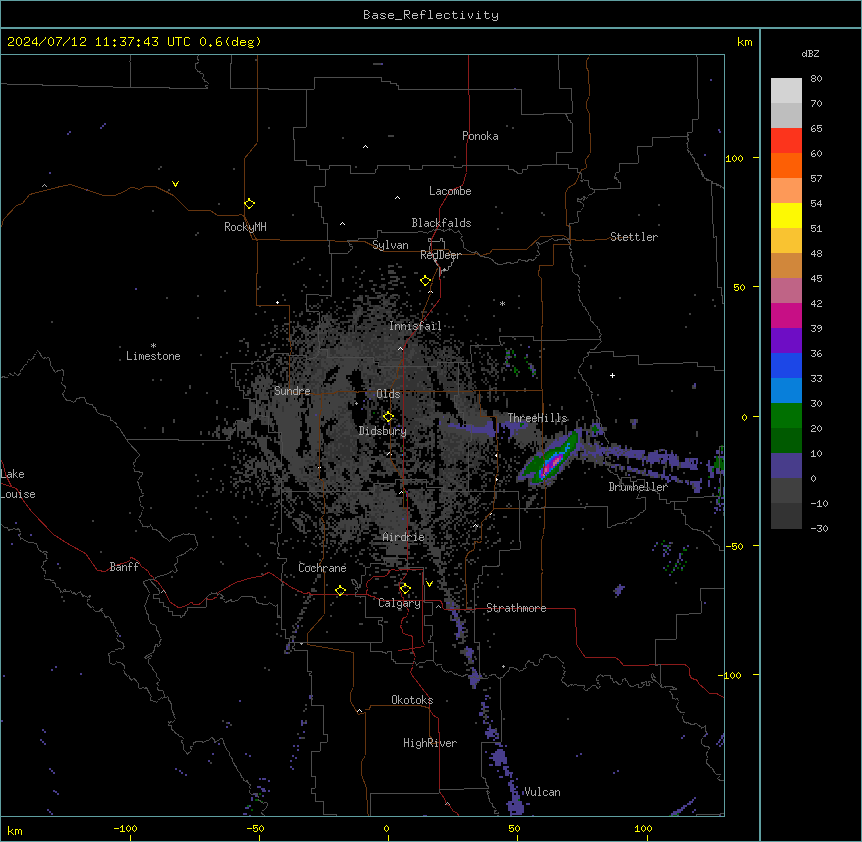Screen dimensions: 862x842
Task: Click the yellow diamond marker above Calgary label
Action: 405,589
